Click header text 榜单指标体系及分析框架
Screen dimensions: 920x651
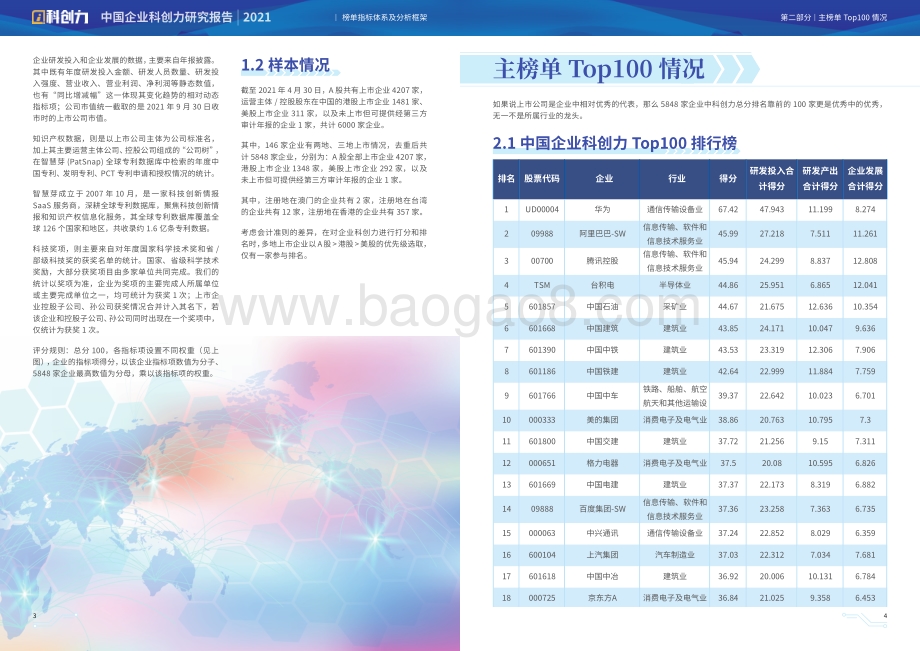pos(384,18)
